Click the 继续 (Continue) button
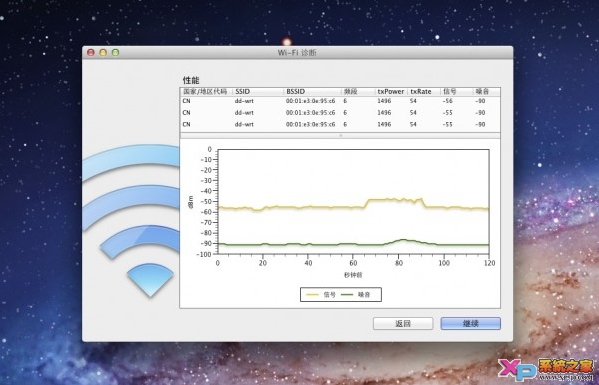This screenshot has width=599, height=385. 470,324
